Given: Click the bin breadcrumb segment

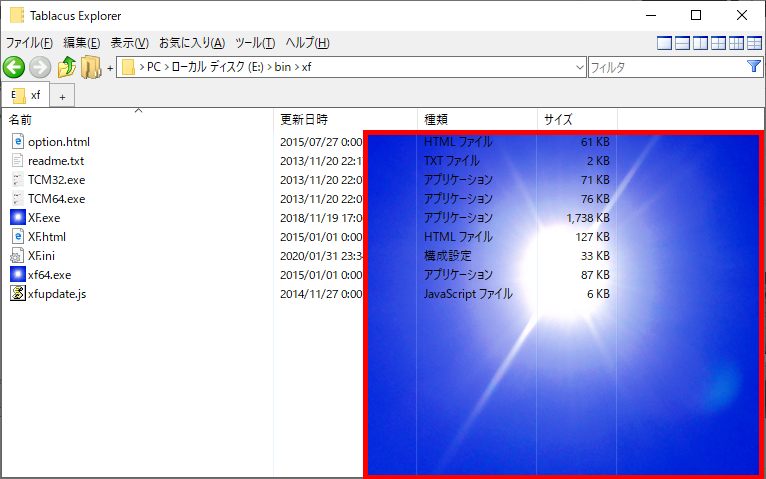Looking at the screenshot, I should click(x=283, y=67).
